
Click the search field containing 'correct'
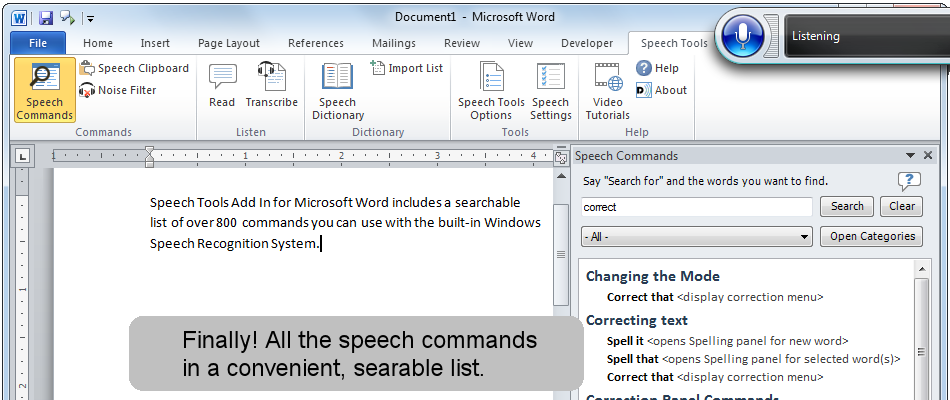pyautogui.click(x=697, y=207)
